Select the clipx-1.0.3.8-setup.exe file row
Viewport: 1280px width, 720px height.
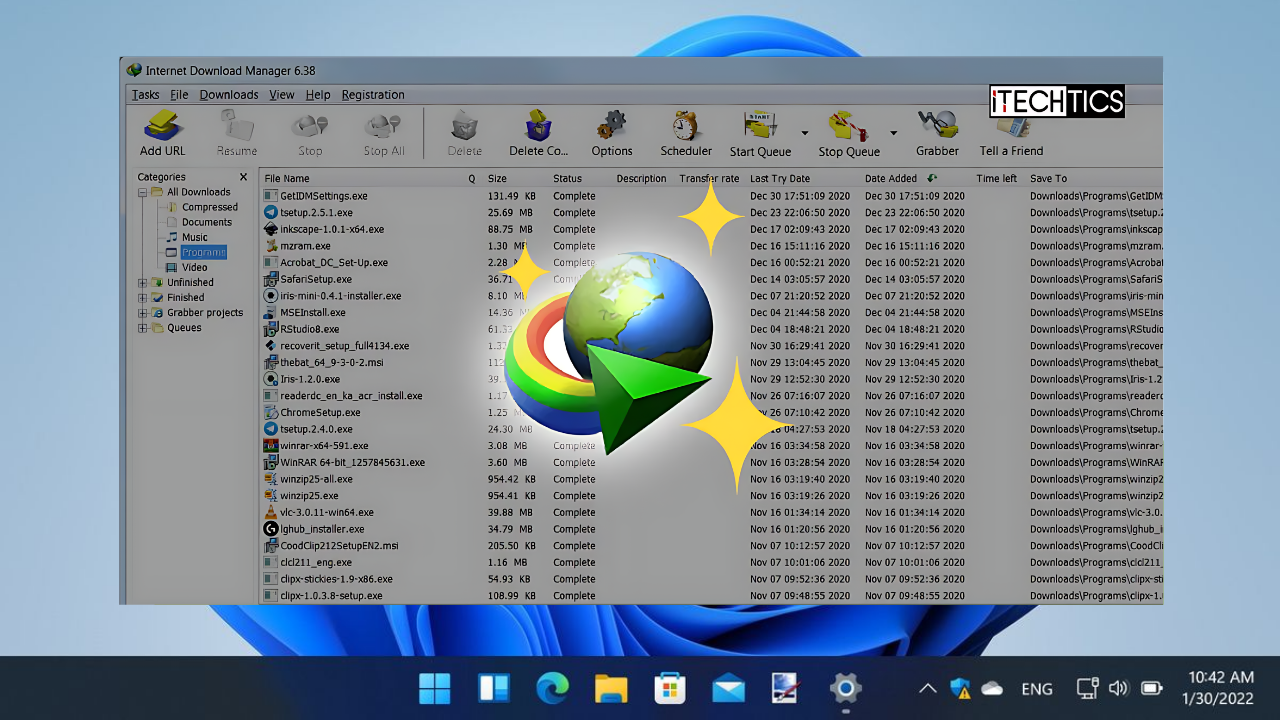(711, 595)
